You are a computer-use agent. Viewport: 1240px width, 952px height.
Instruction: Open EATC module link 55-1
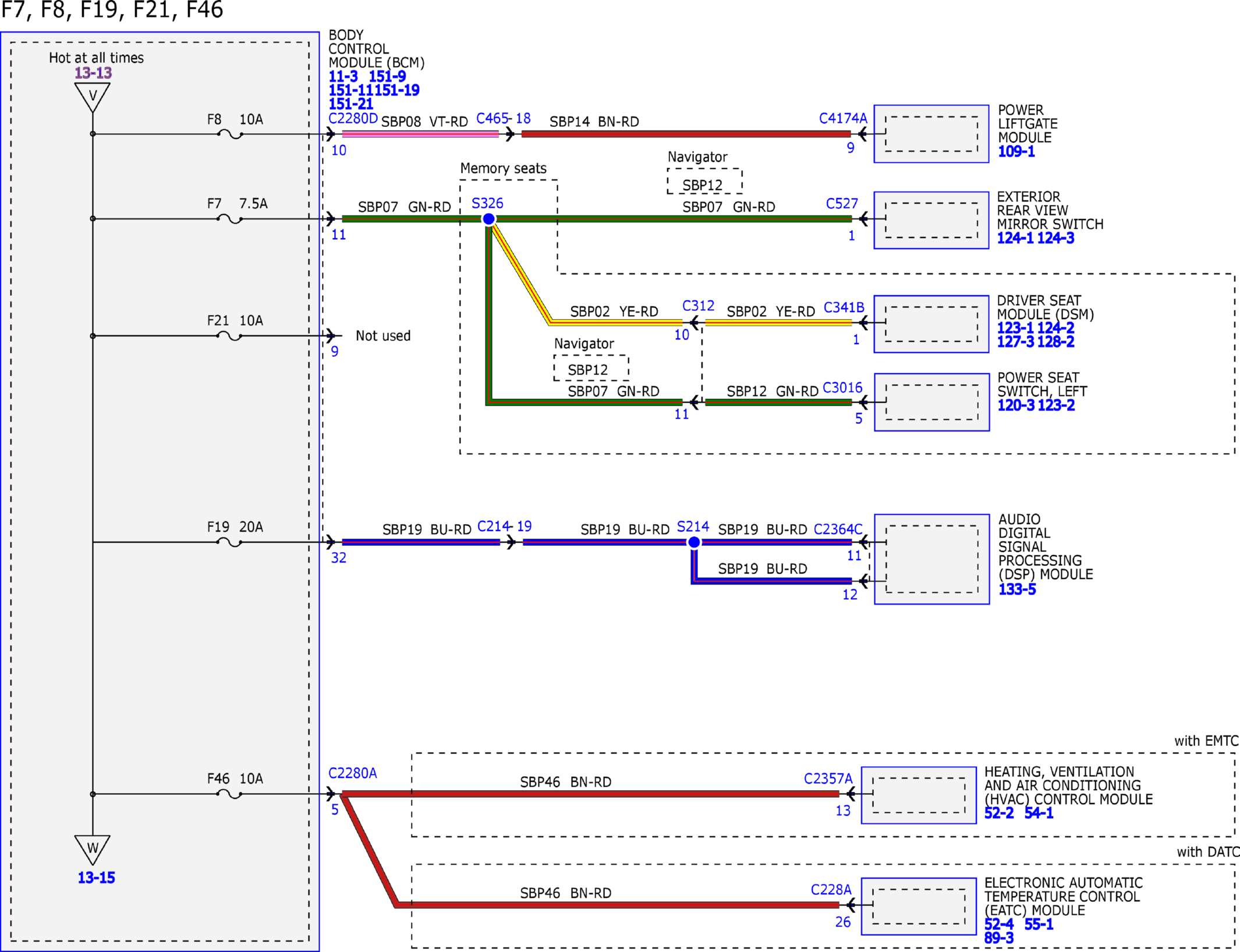1039,924
